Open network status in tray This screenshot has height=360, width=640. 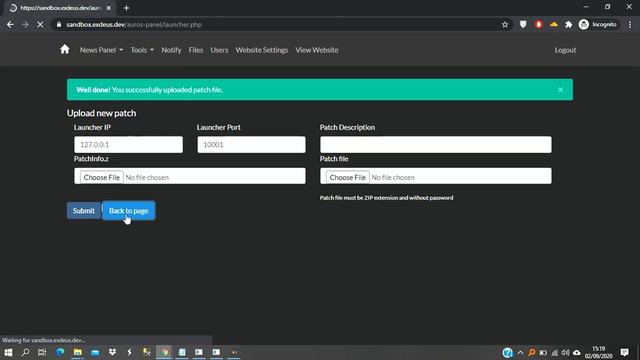[x=554, y=353]
